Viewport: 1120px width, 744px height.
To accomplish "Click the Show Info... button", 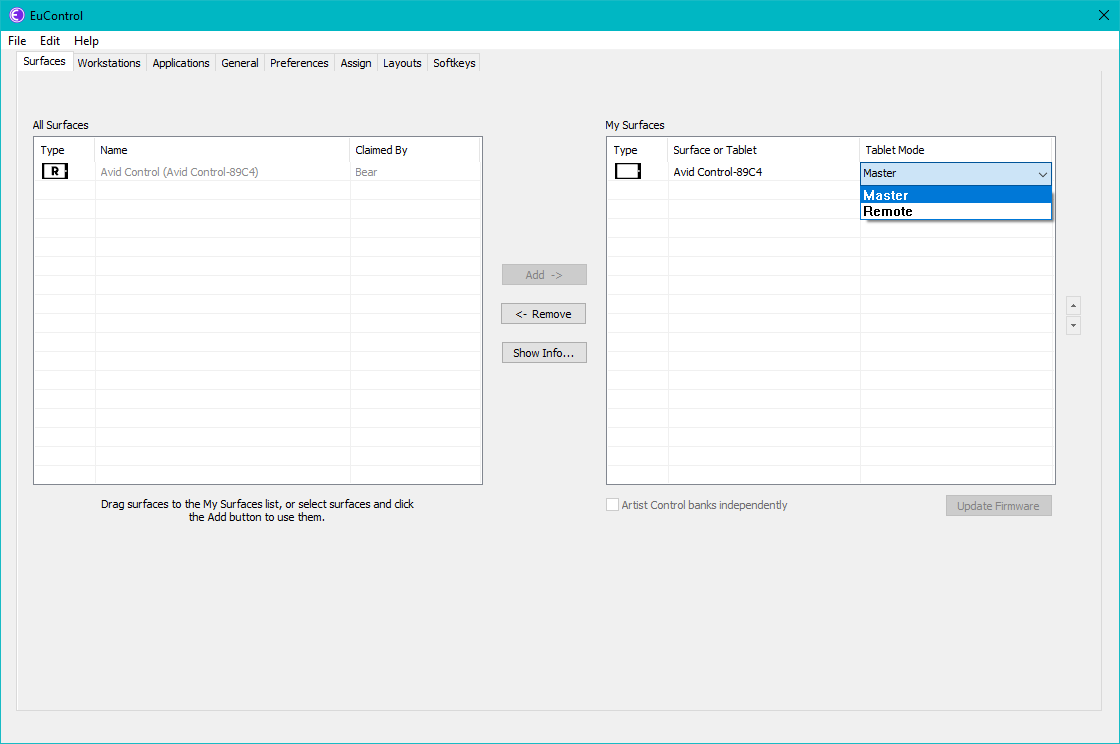I will click(543, 353).
